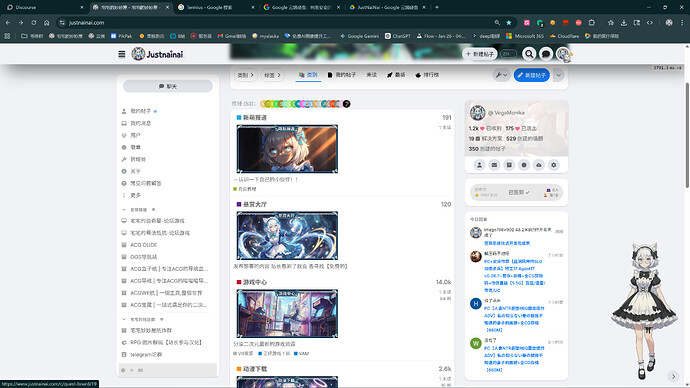The width and height of the screenshot is (690, 388).
Task: Select the 未读 unread tab
Action: pos(371,75)
